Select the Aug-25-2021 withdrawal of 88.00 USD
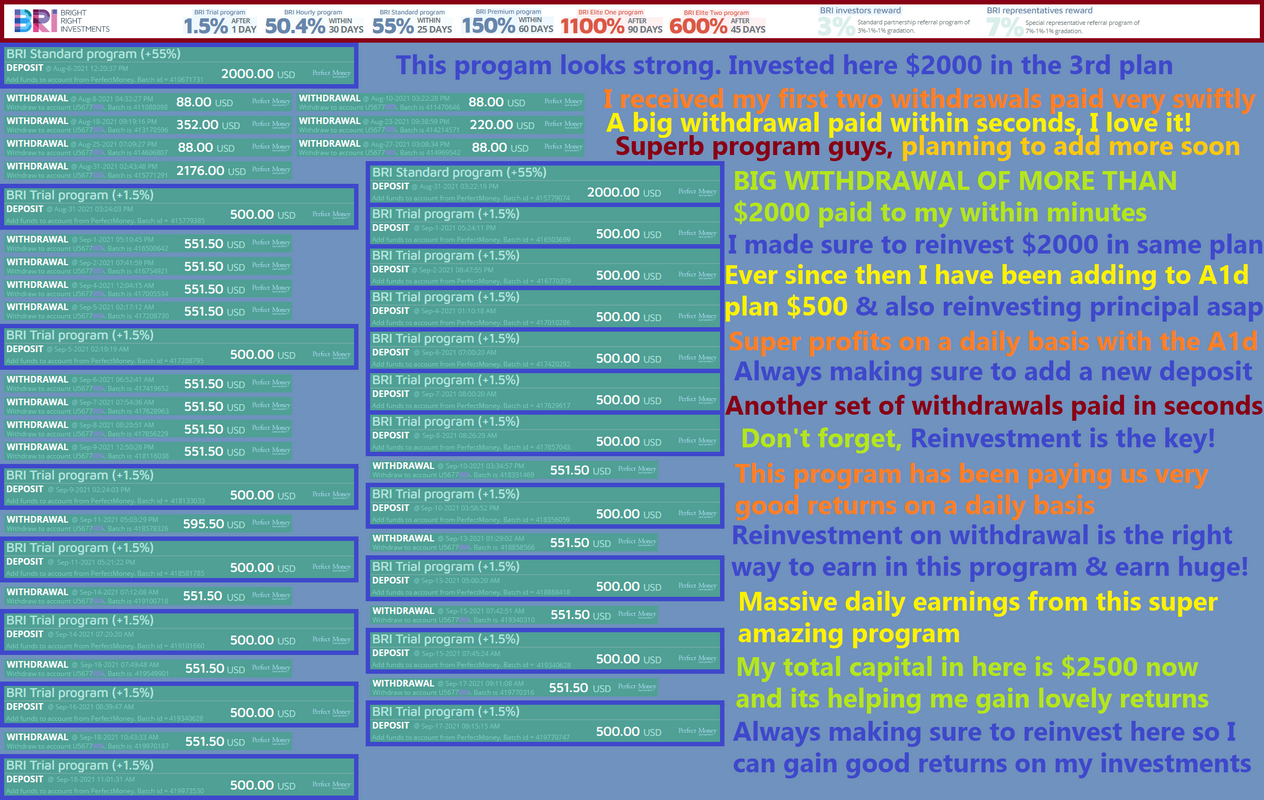This screenshot has height=800, width=1264. [148, 147]
